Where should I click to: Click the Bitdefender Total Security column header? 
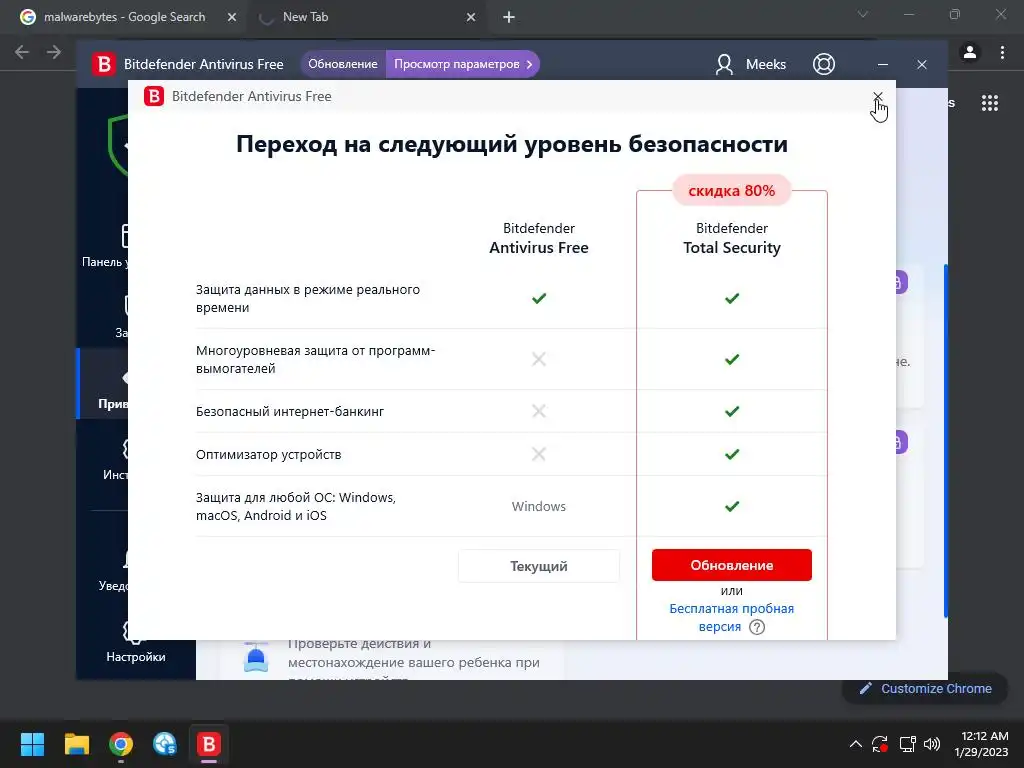coord(731,238)
